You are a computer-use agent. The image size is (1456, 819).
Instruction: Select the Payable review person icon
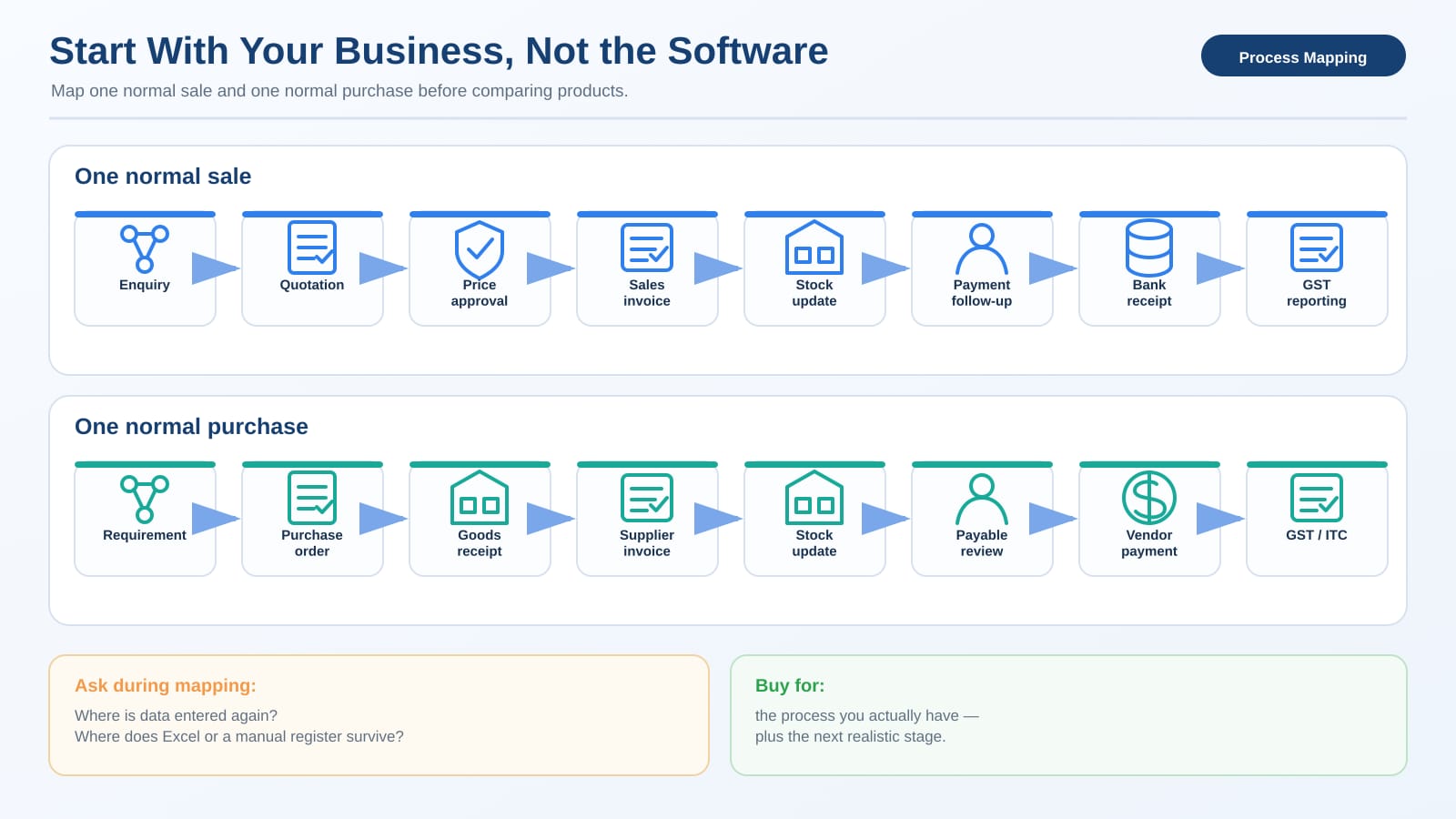click(982, 499)
